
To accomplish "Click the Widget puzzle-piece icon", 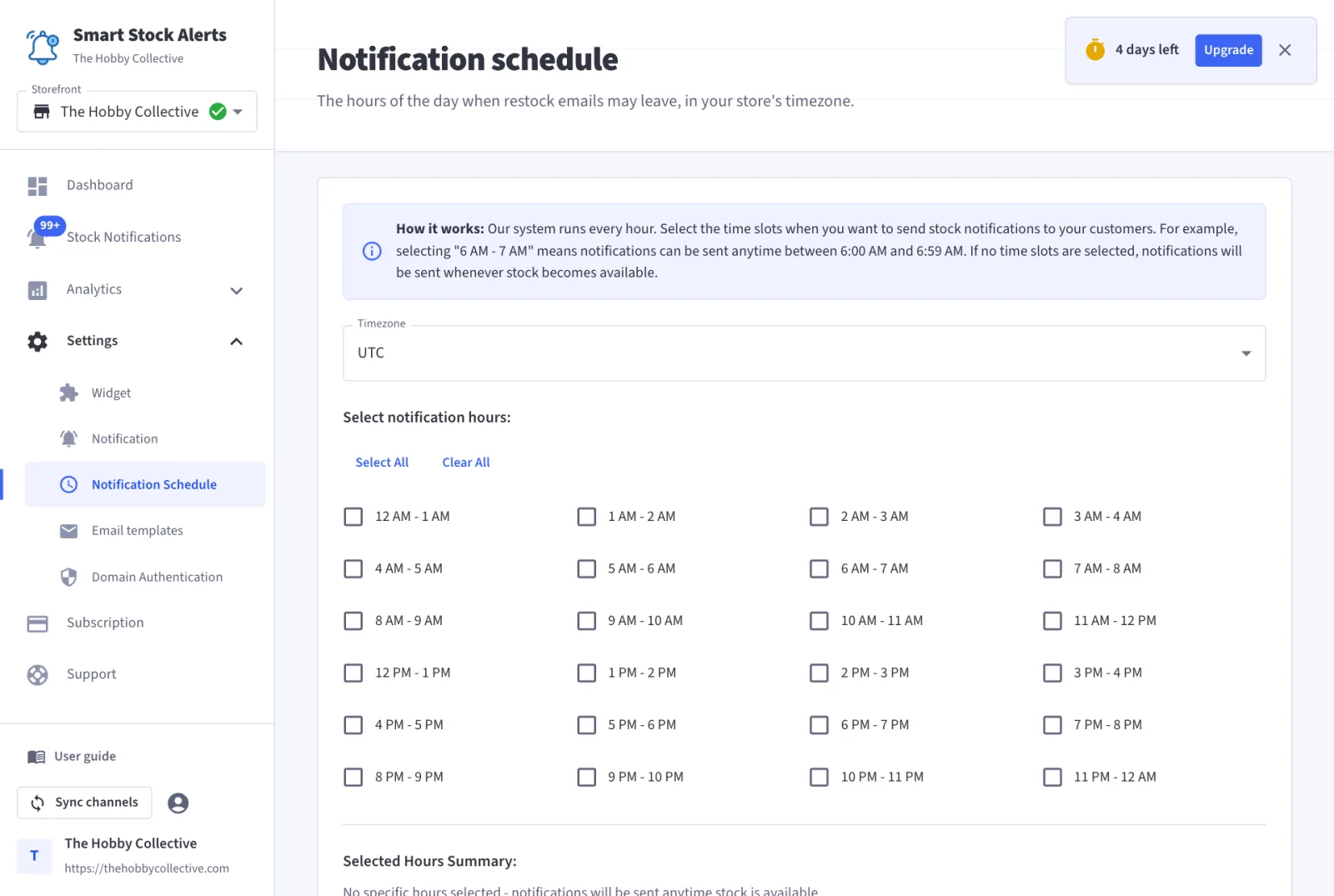I will 69,393.
